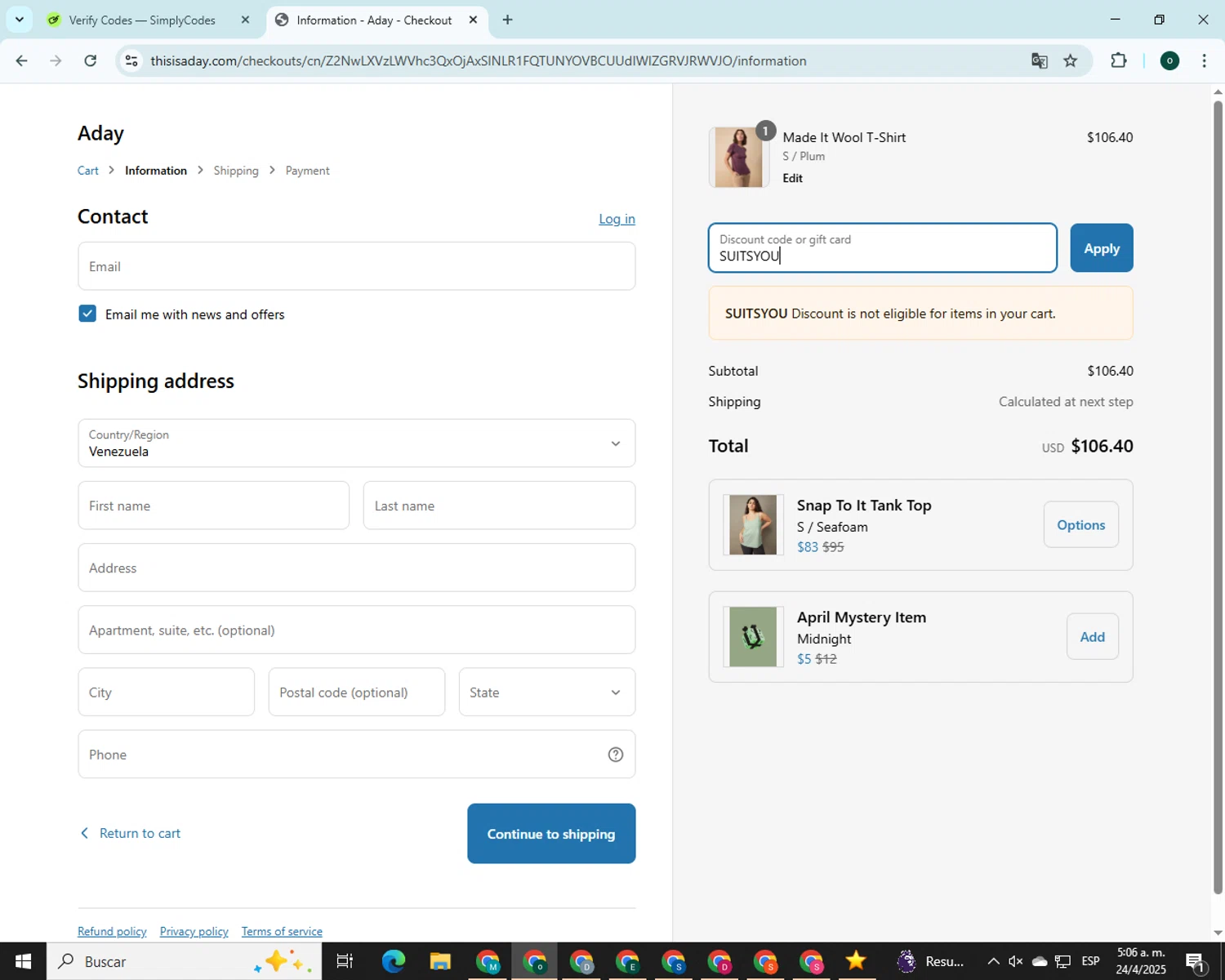This screenshot has width=1225, height=980.
Task: Show hidden system tray icons
Action: click(x=993, y=961)
